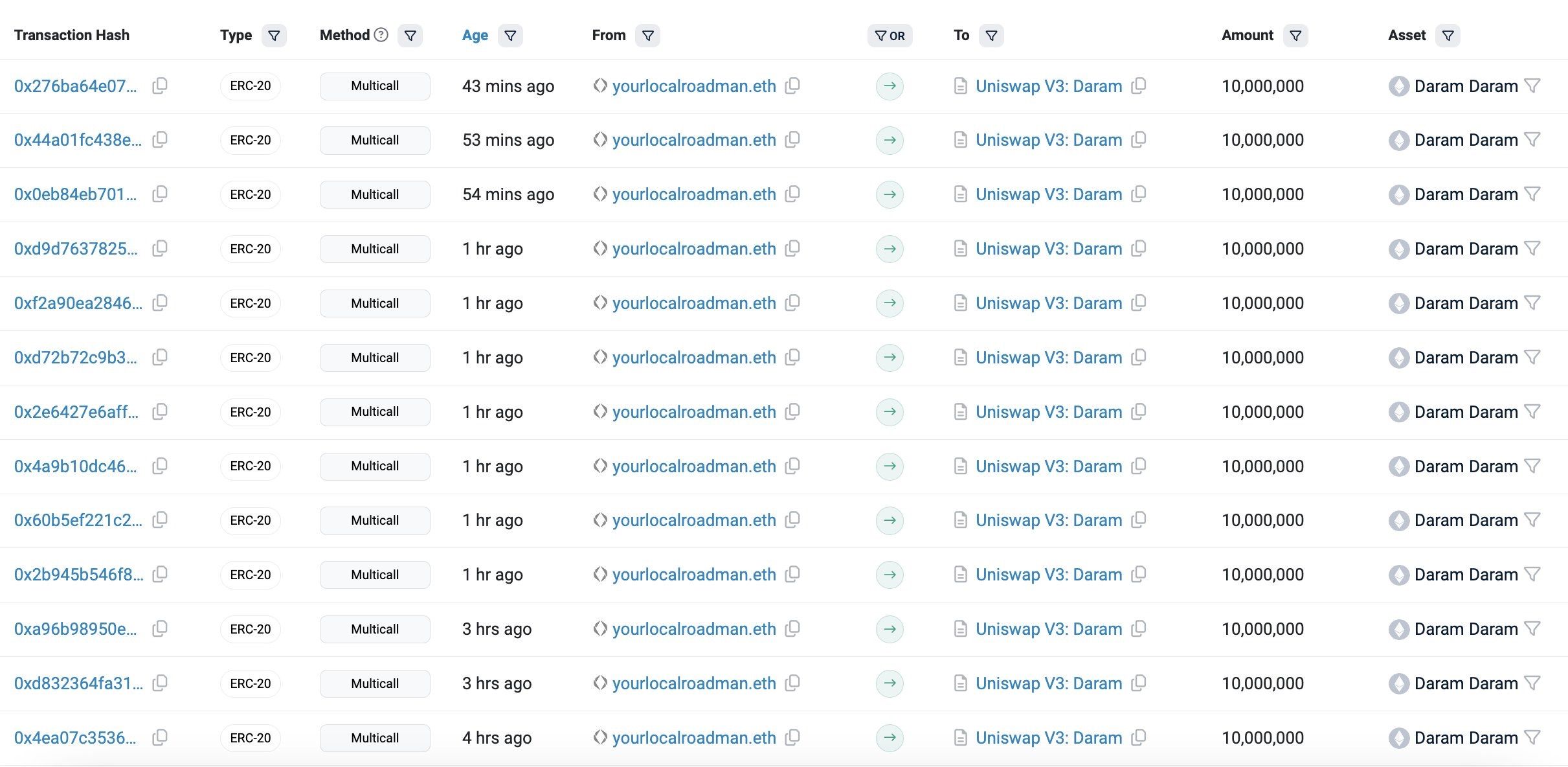
Task: Click the Method help question mark icon
Action: 381,35
